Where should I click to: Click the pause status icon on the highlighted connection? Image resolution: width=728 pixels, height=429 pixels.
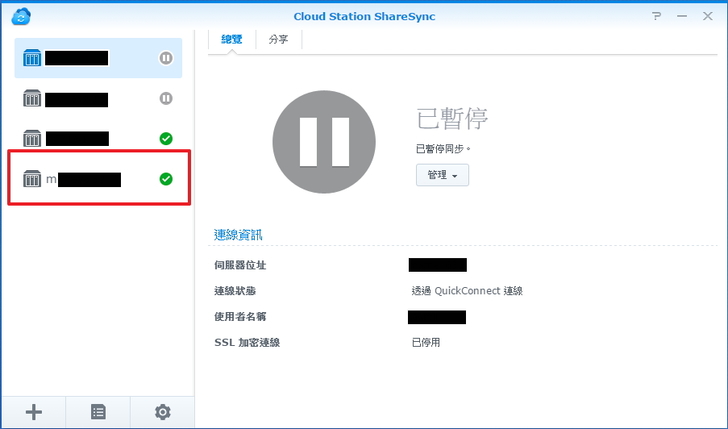166,58
